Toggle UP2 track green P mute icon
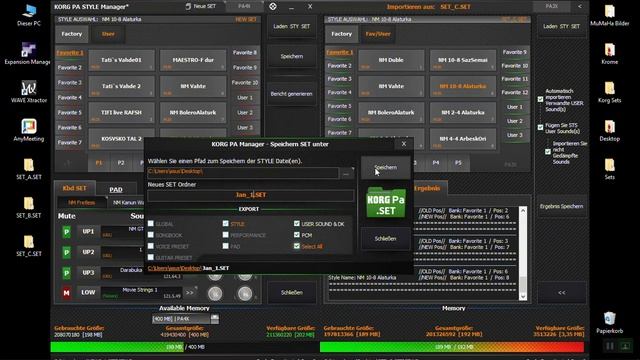This screenshot has width=640, height=360. coord(66,252)
